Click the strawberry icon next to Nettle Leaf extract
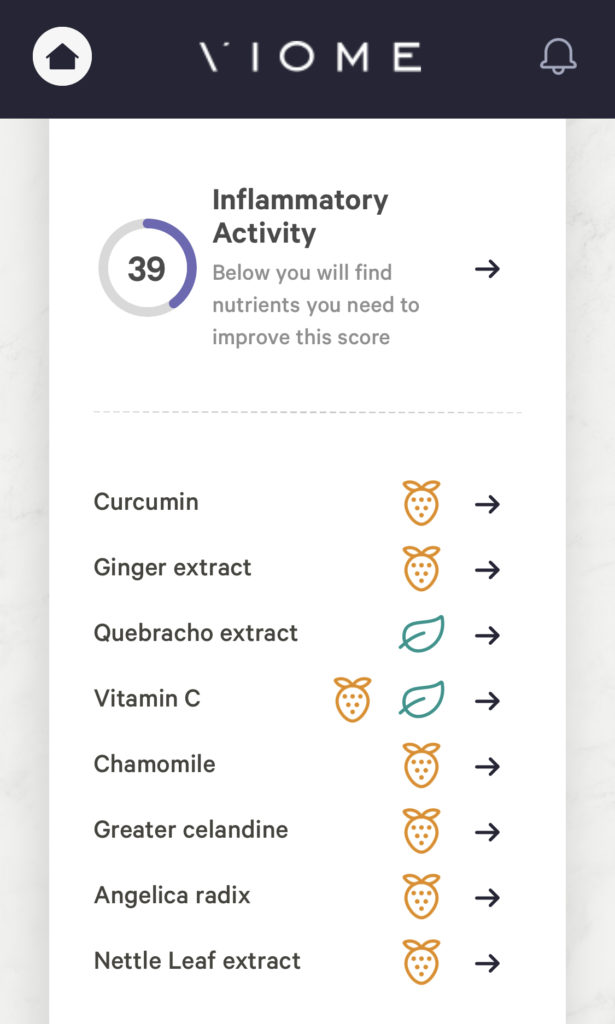615x1024 pixels. (423, 962)
